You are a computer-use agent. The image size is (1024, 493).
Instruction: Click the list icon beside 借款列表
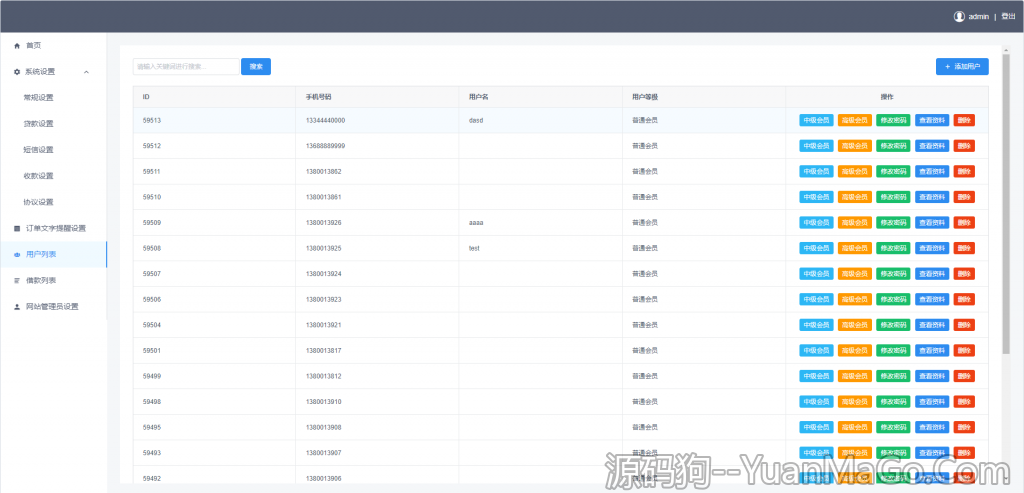(17, 281)
